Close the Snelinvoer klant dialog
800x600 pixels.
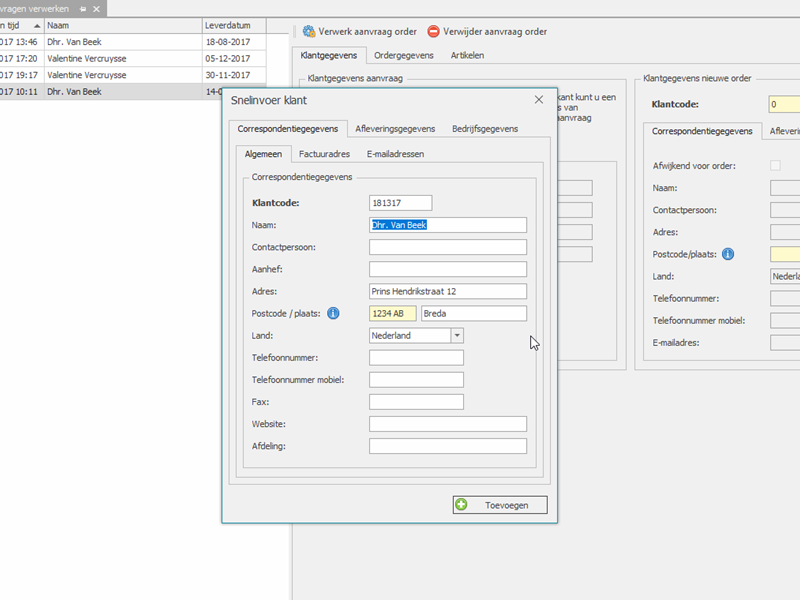click(539, 100)
